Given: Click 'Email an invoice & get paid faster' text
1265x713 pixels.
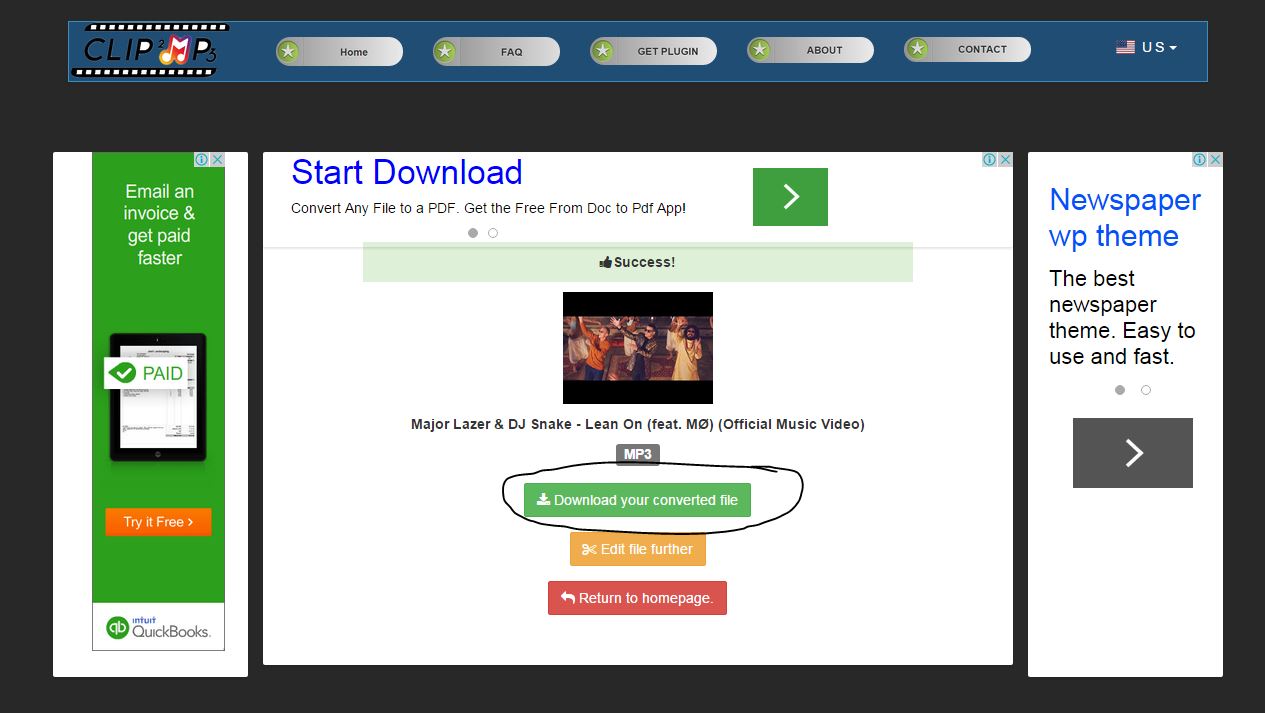Looking at the screenshot, I should click(159, 225).
